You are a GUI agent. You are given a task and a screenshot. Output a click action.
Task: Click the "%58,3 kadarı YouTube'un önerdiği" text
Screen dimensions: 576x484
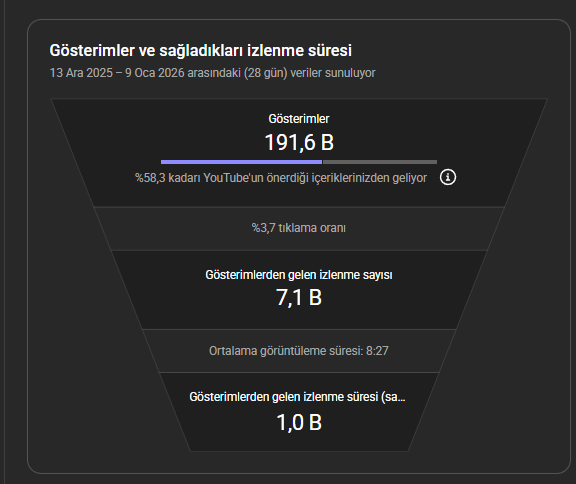tap(222, 178)
